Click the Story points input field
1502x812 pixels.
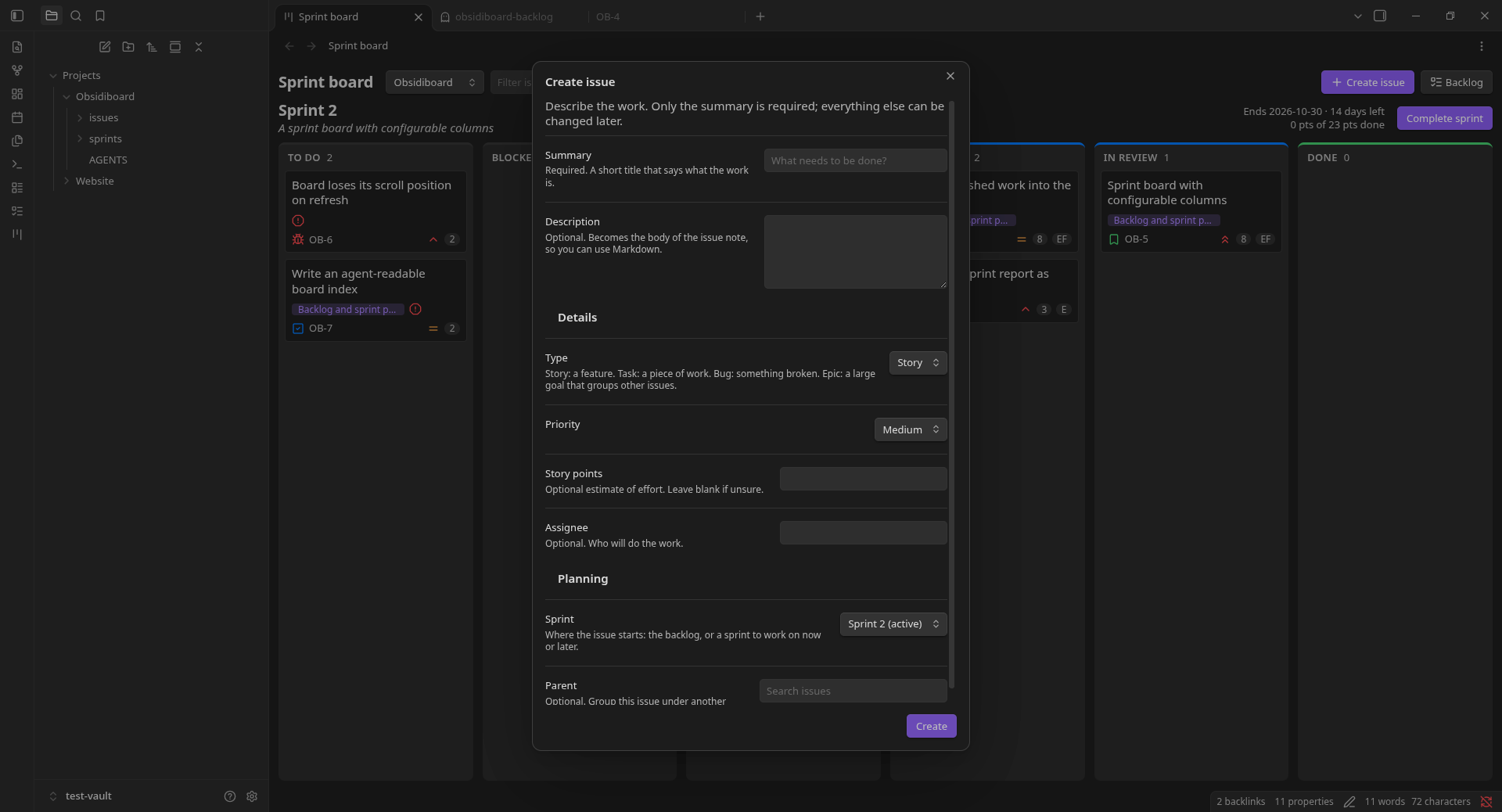point(863,479)
